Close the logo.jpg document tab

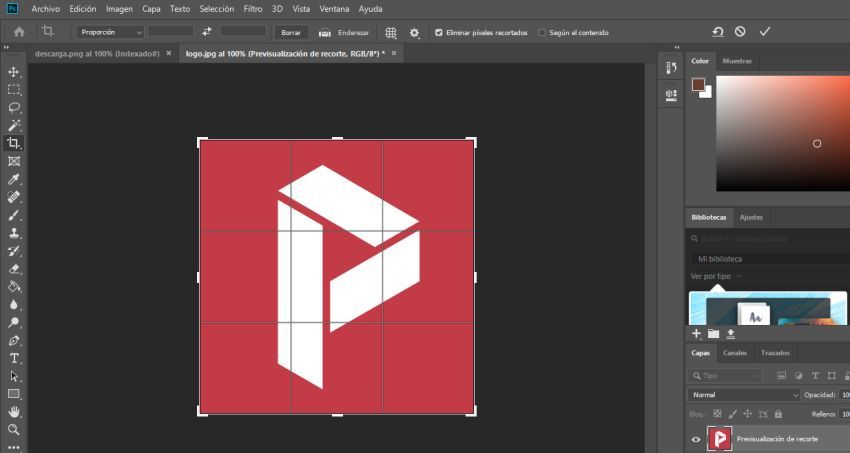(394, 53)
